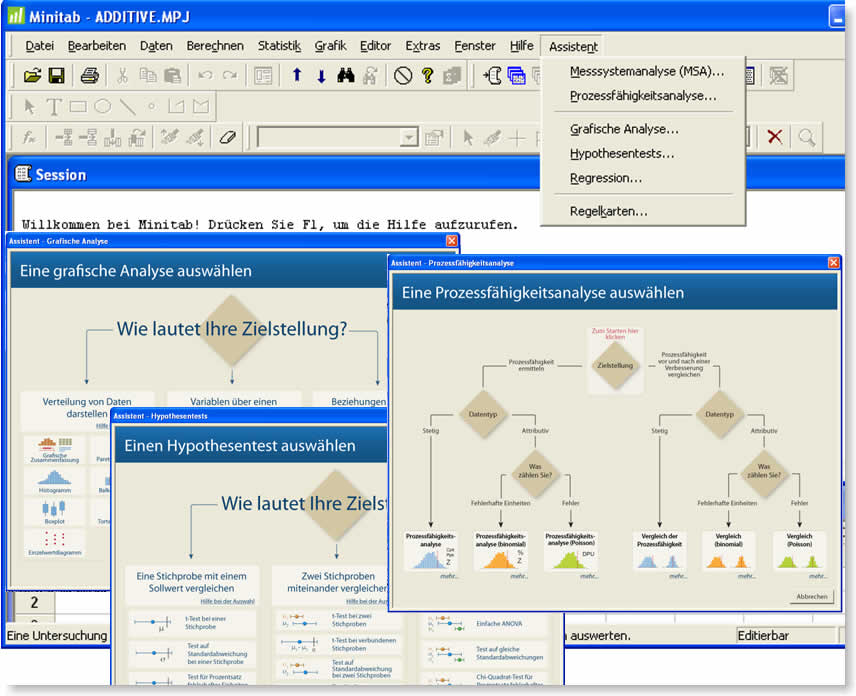Click left Datentyp diamond in capability flowchart

click(483, 414)
